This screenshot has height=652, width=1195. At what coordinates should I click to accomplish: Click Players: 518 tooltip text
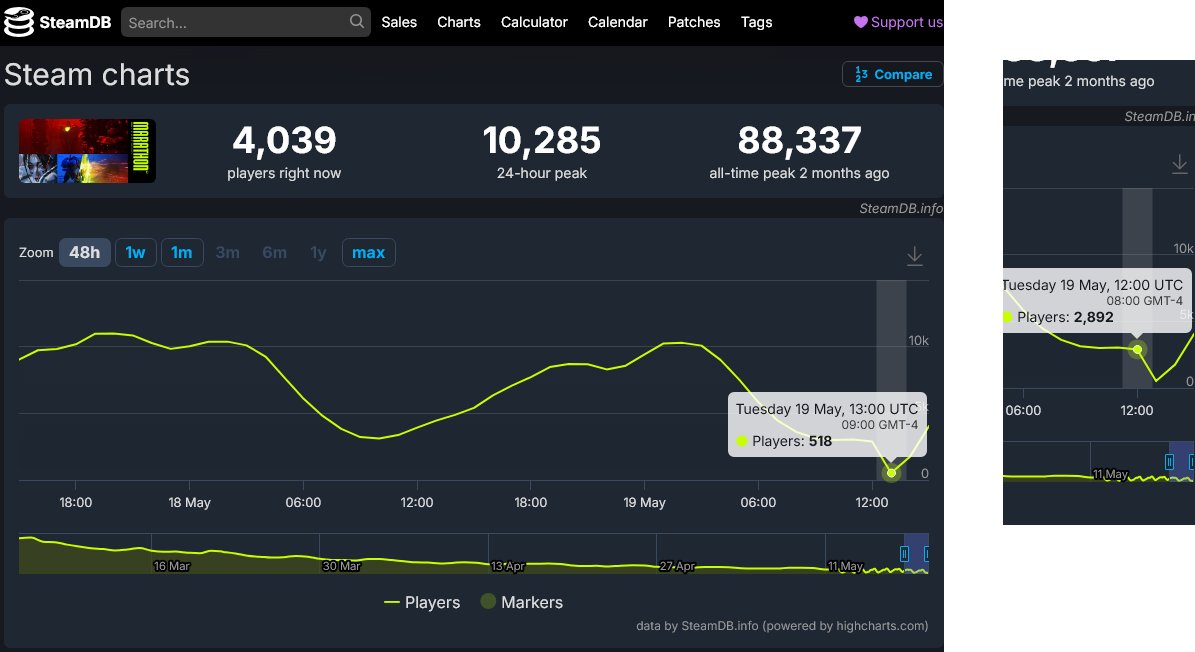[x=792, y=441]
